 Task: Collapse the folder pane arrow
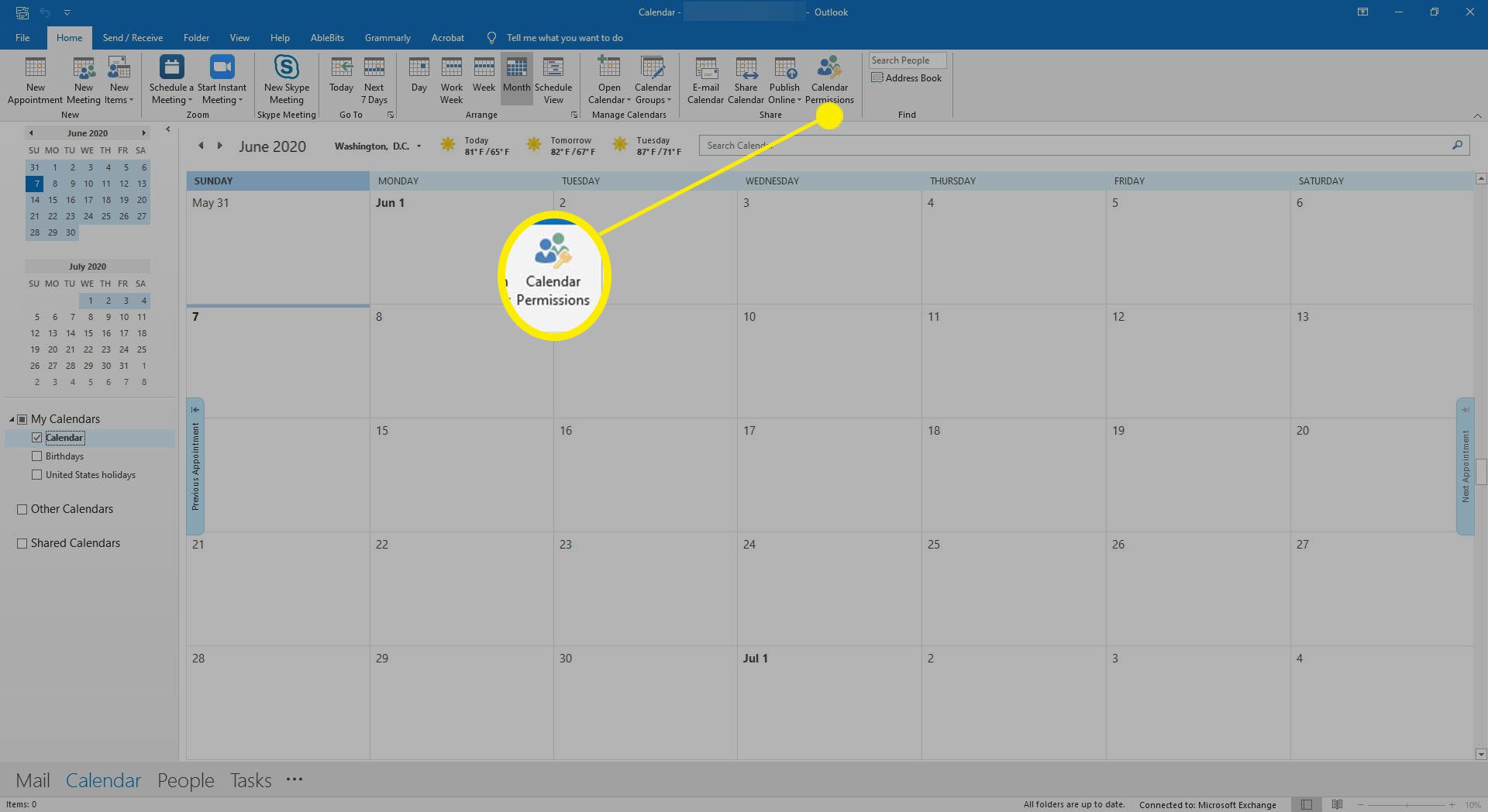167,129
